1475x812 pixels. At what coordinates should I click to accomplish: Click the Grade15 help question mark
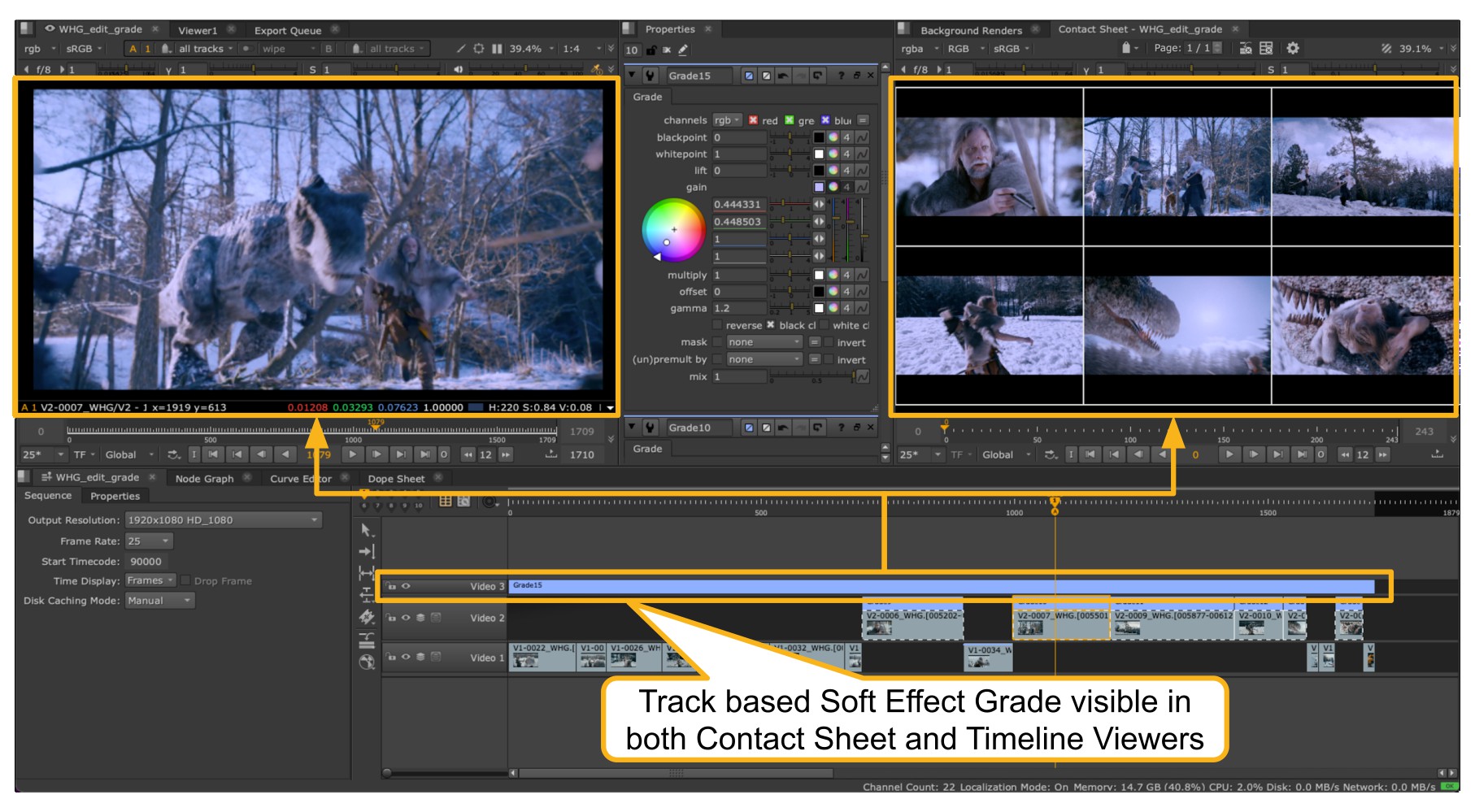(x=841, y=76)
